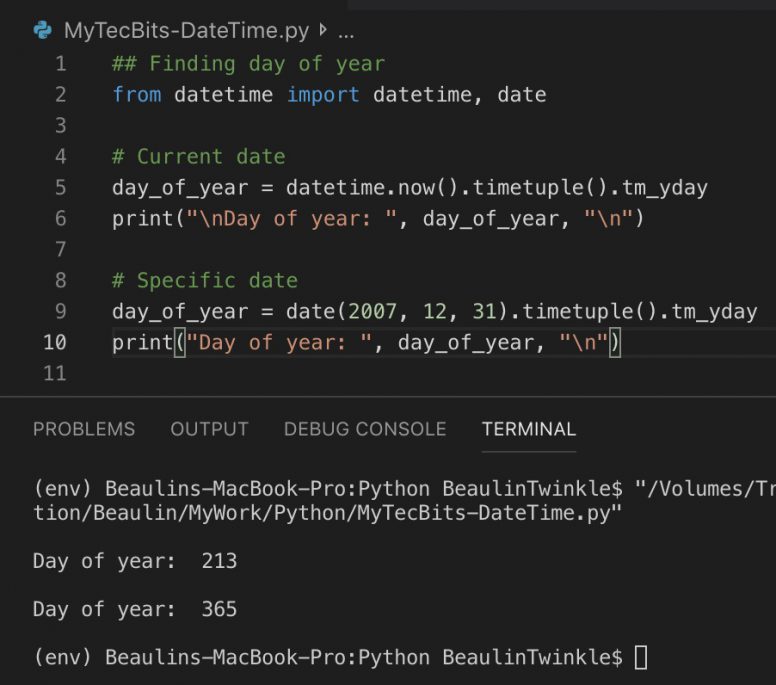The width and height of the screenshot is (776, 685).
Task: Place cursor on empty line 11
Action: click(x=300, y=374)
